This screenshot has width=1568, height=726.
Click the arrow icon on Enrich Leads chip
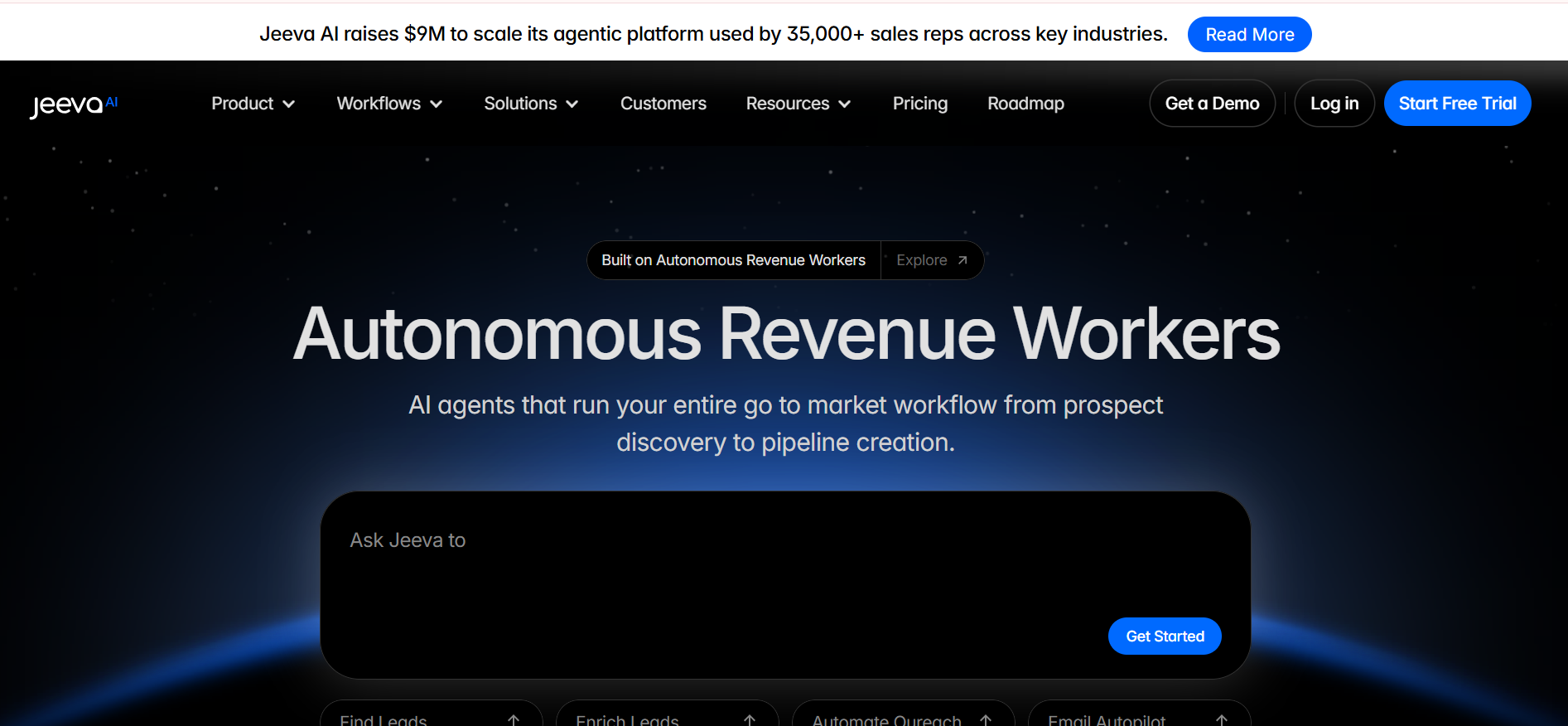point(750,719)
